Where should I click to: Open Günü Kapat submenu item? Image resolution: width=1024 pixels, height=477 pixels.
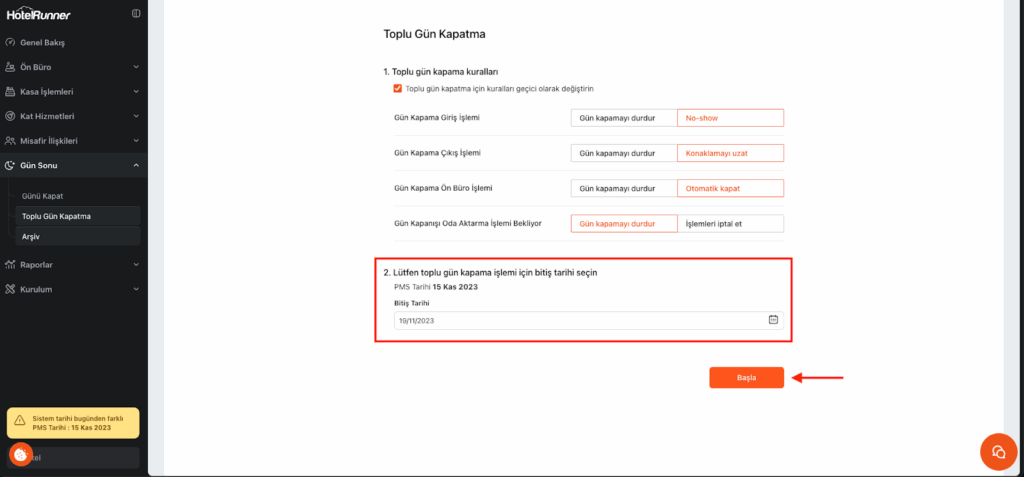click(x=43, y=196)
